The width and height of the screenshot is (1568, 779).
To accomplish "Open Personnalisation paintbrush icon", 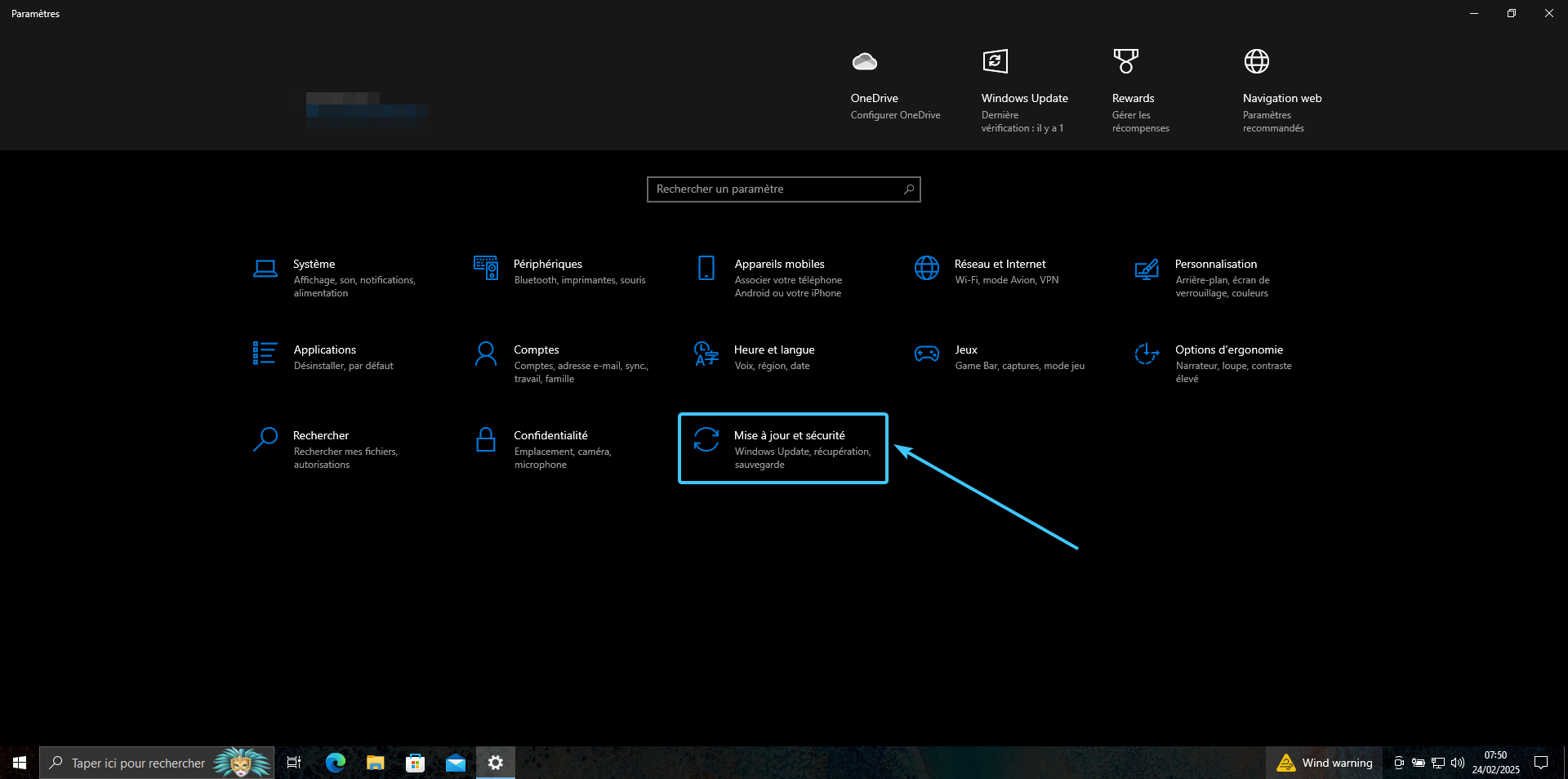I will (x=1147, y=269).
